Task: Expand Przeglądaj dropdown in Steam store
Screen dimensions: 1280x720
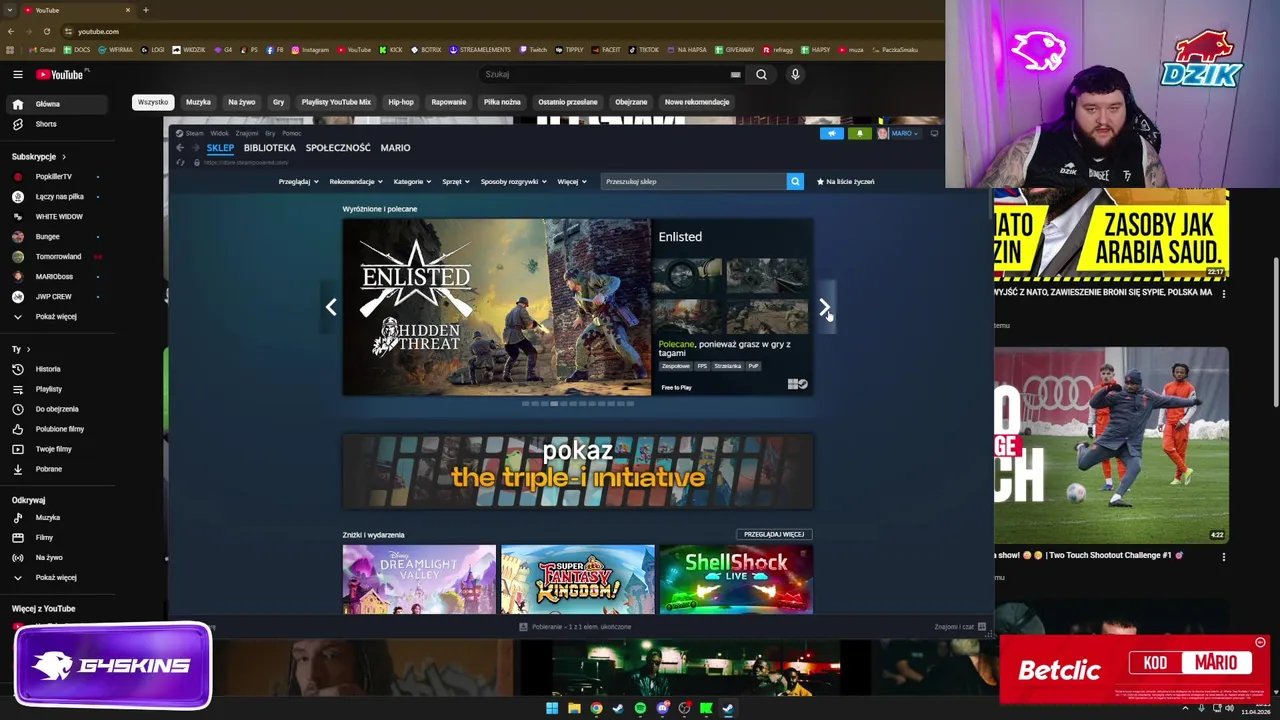Action: coord(298,182)
